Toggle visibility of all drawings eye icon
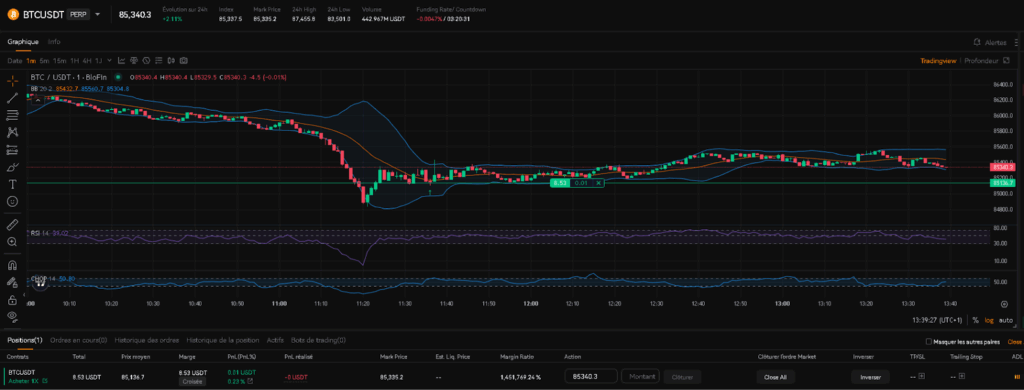Image resolution: width=1024 pixels, height=390 pixels. [x=12, y=316]
